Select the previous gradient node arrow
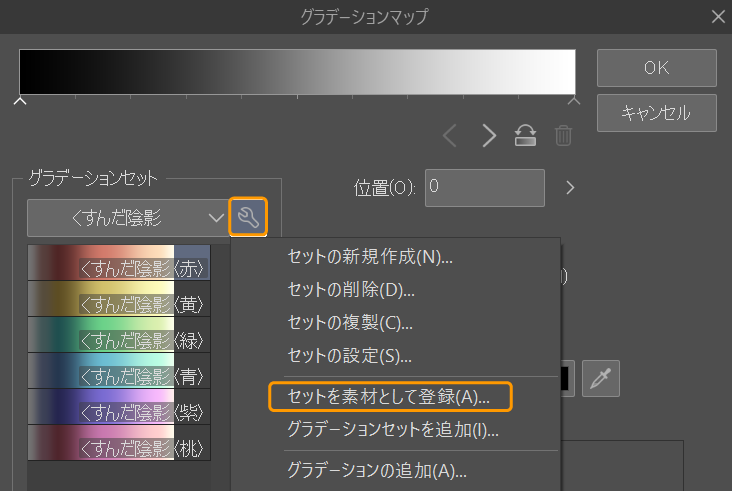Image resolution: width=734 pixels, height=492 pixels. [450, 136]
